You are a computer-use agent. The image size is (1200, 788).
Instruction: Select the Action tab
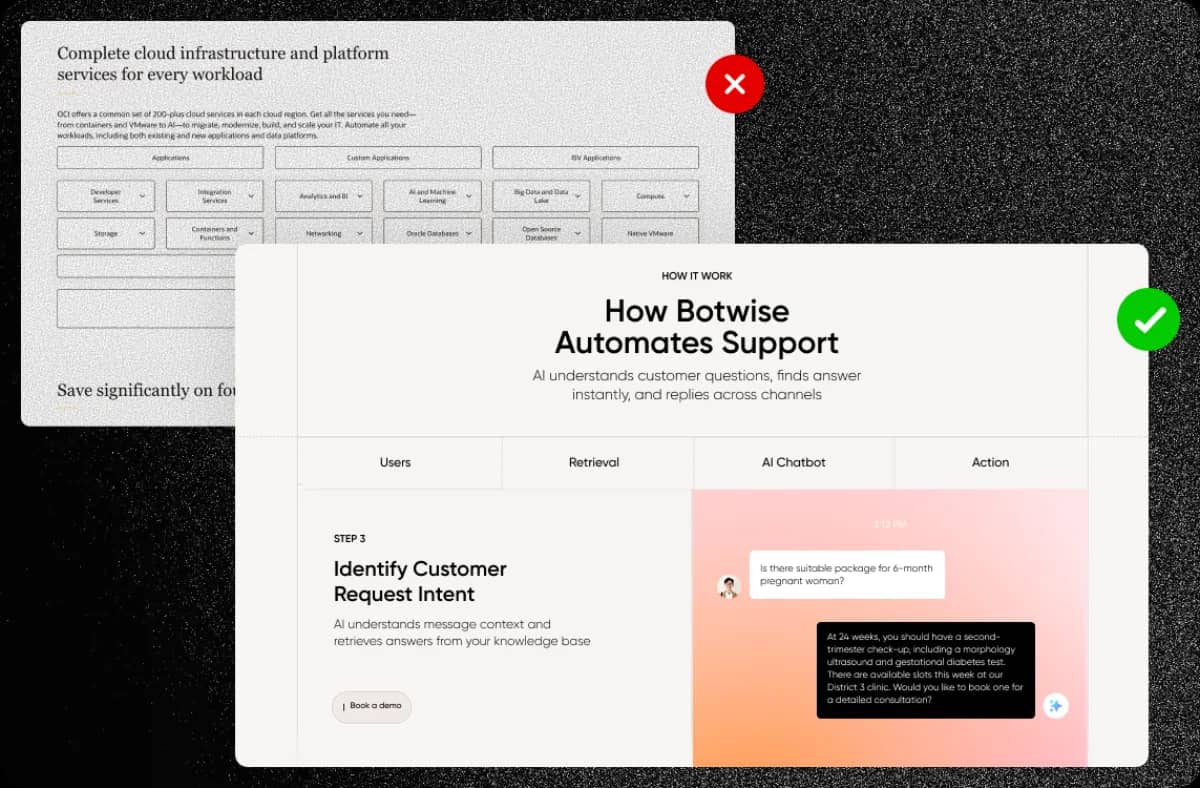tap(990, 463)
